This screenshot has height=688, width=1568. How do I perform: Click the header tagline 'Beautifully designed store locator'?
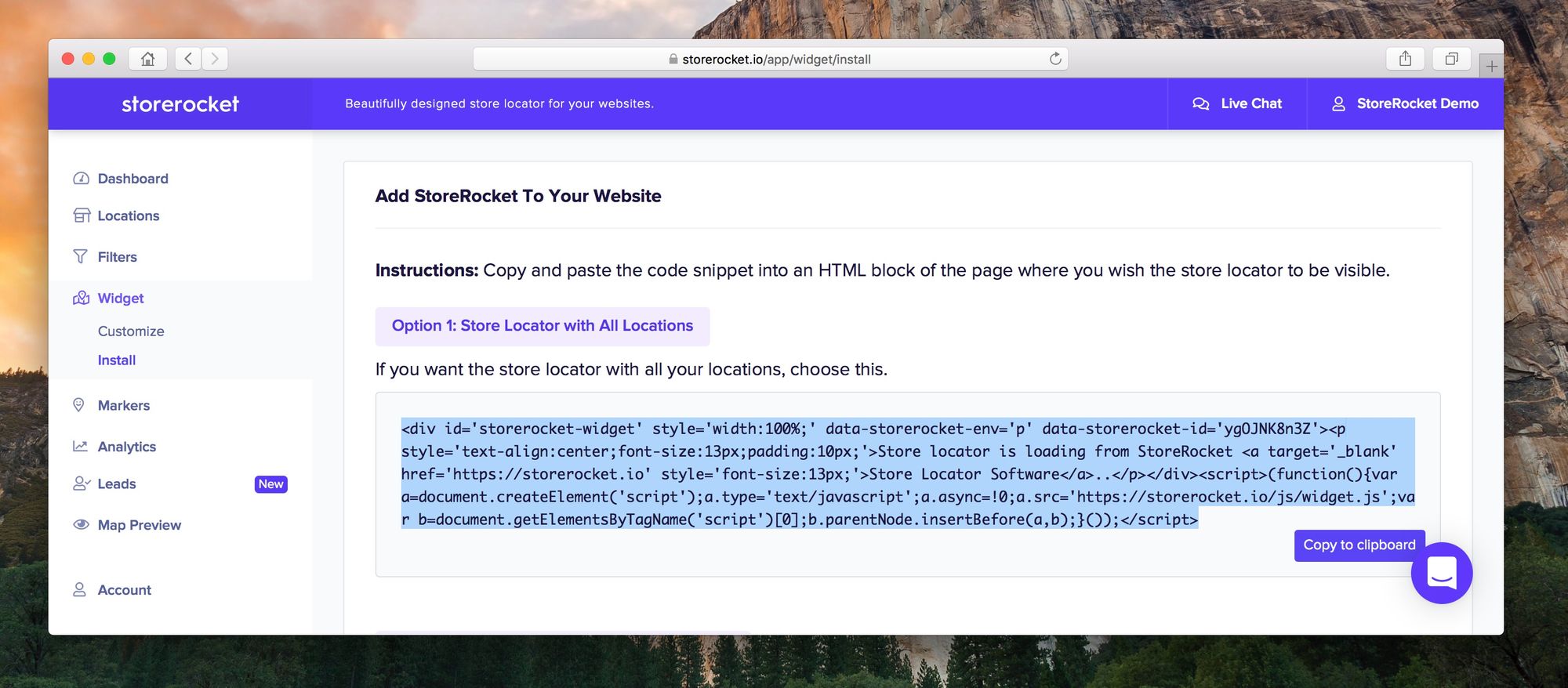499,103
